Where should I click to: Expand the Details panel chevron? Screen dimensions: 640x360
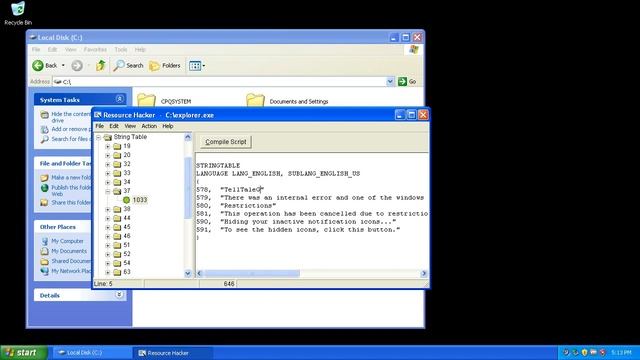click(119, 295)
